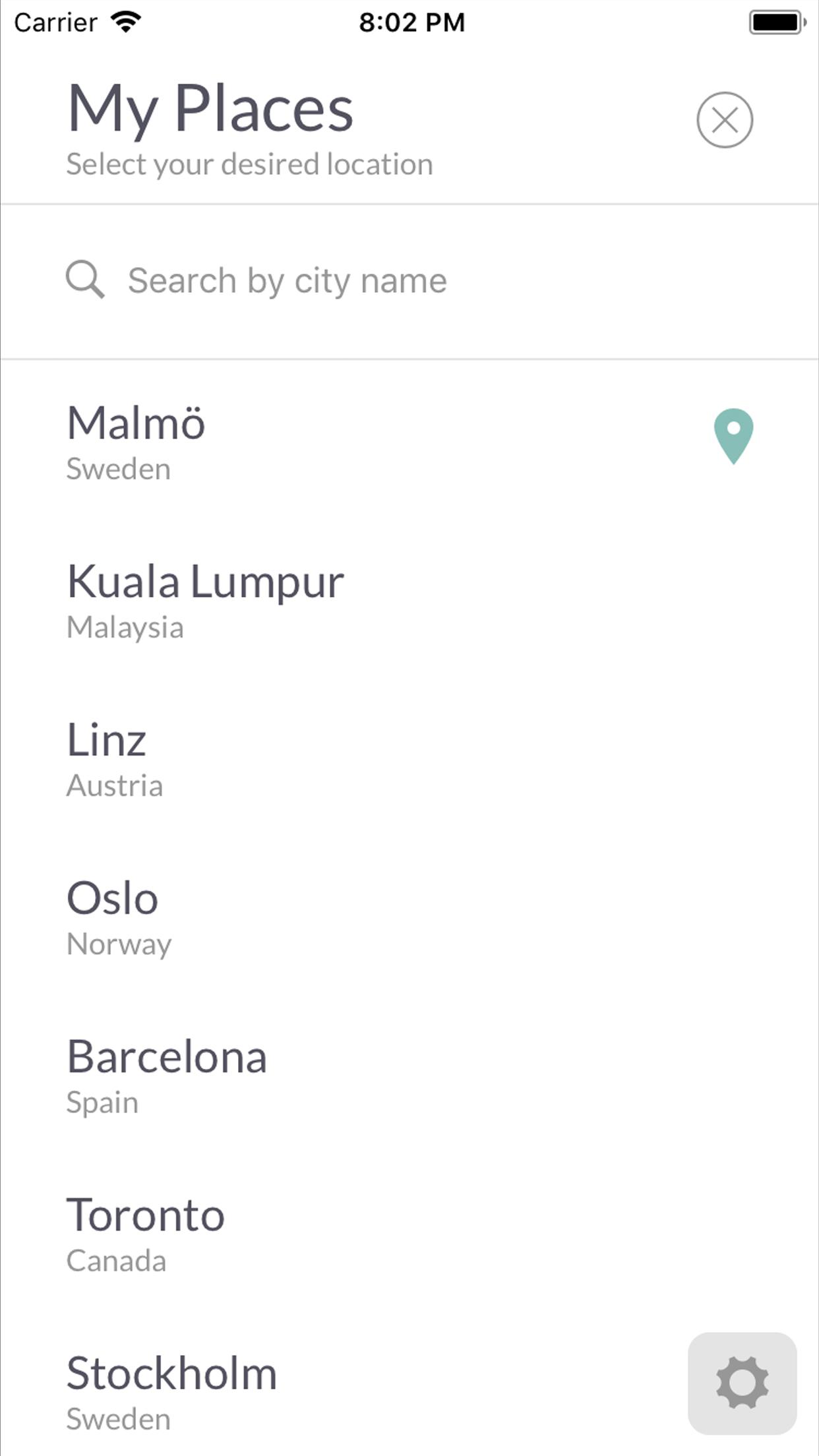The height and width of the screenshot is (1456, 819).
Task: Tap the My Places title
Action: tap(210, 109)
